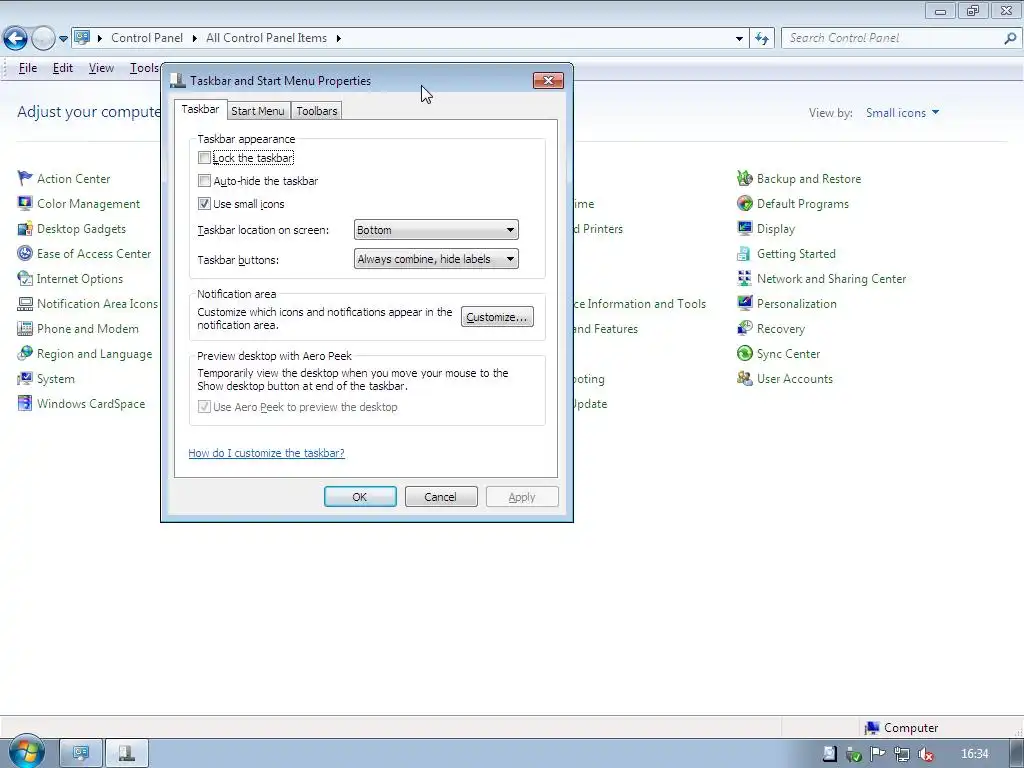Open System icon
Viewport: 1024px width, 768px height.
25,379
